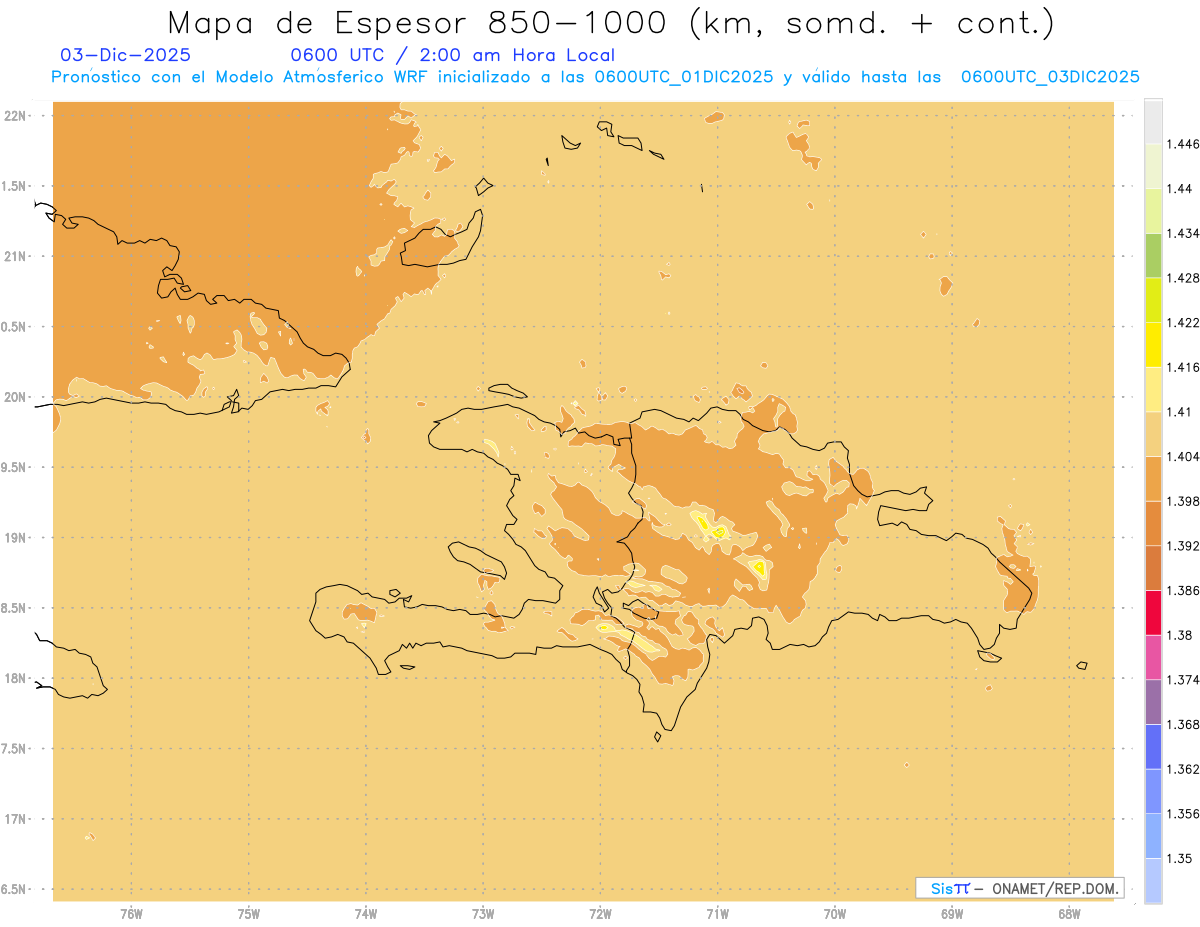The image size is (1200, 927).
Task: Pick the purple 1.368-1.374 legend swatch
Action: coord(1153,702)
